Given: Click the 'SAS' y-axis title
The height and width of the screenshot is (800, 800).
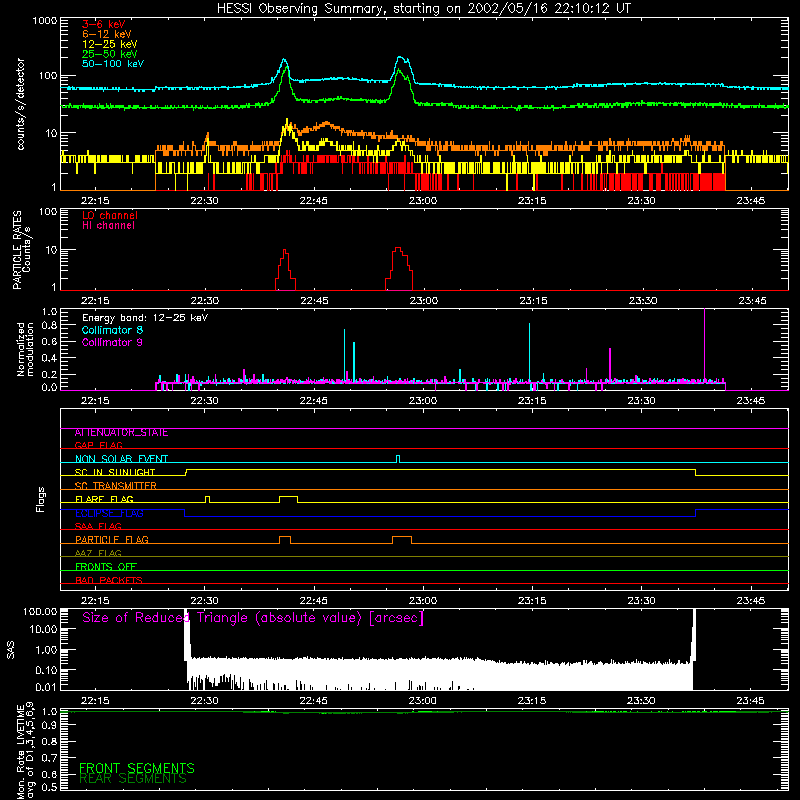Looking at the screenshot, I should (x=10, y=650).
